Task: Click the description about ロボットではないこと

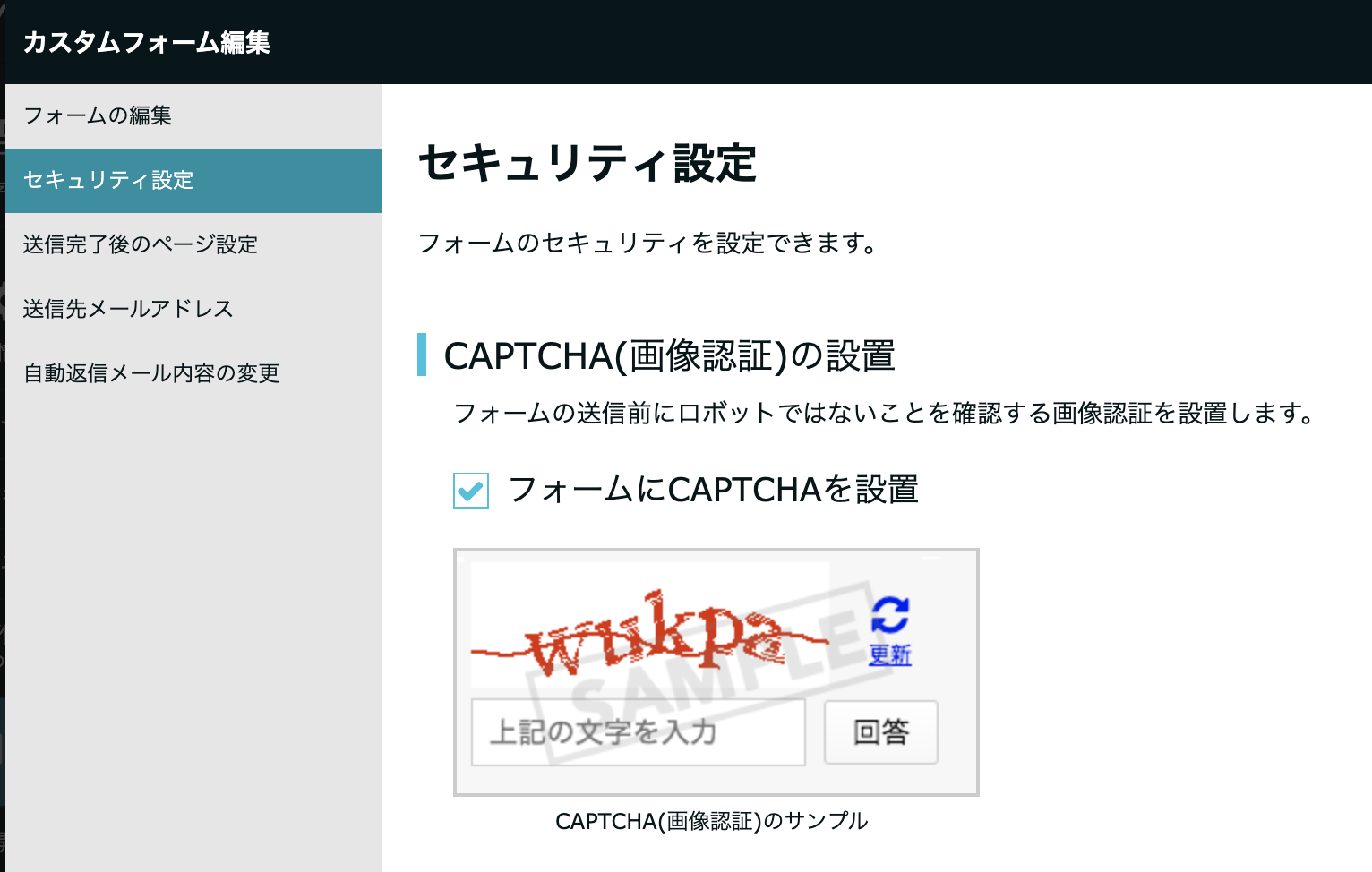Action: click(884, 413)
